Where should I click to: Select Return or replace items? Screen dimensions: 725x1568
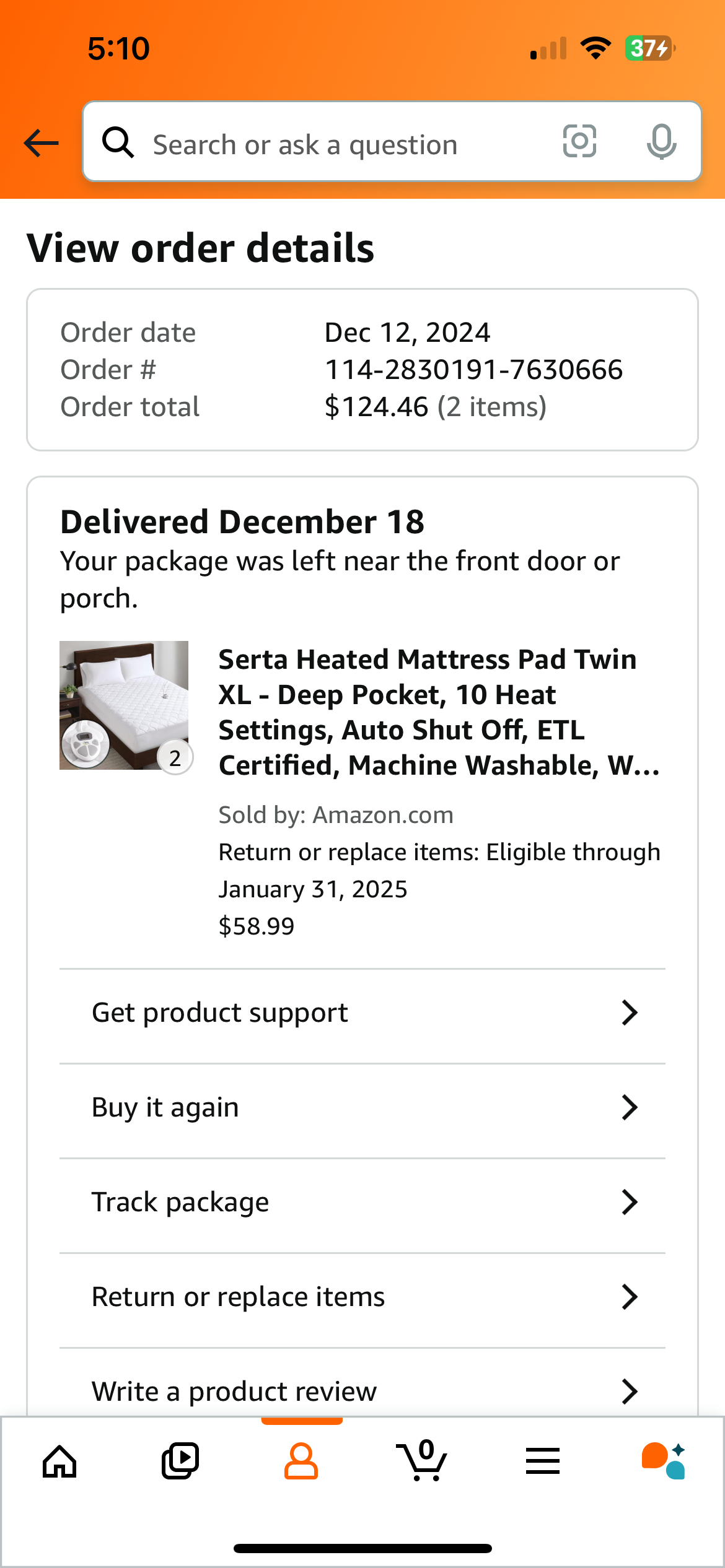click(x=362, y=1297)
